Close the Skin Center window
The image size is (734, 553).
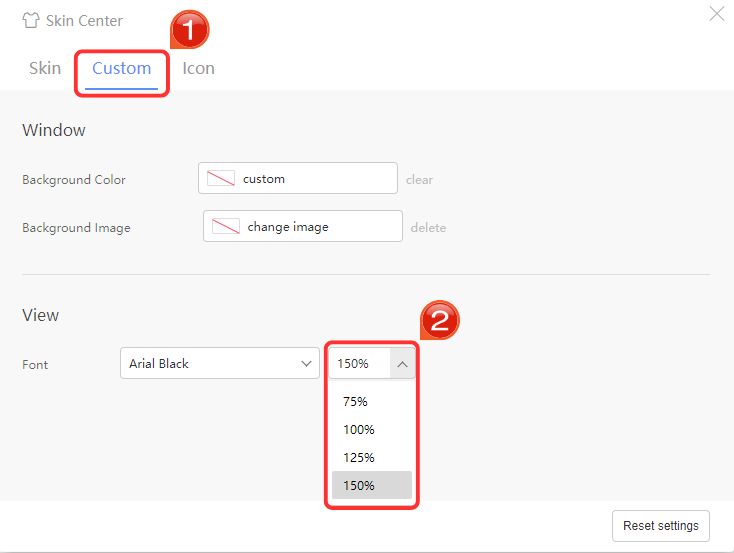[x=716, y=14]
